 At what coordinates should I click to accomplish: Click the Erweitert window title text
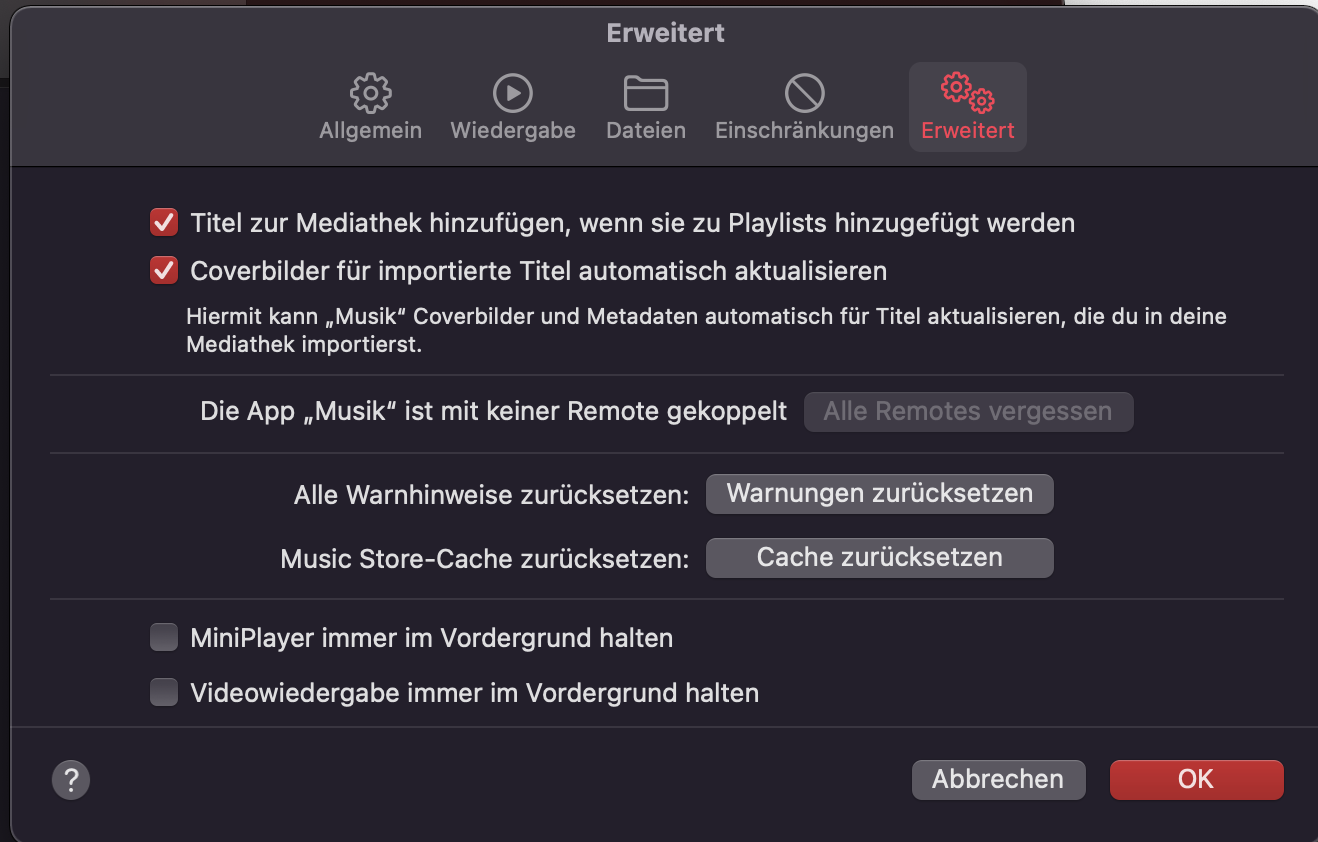665,33
